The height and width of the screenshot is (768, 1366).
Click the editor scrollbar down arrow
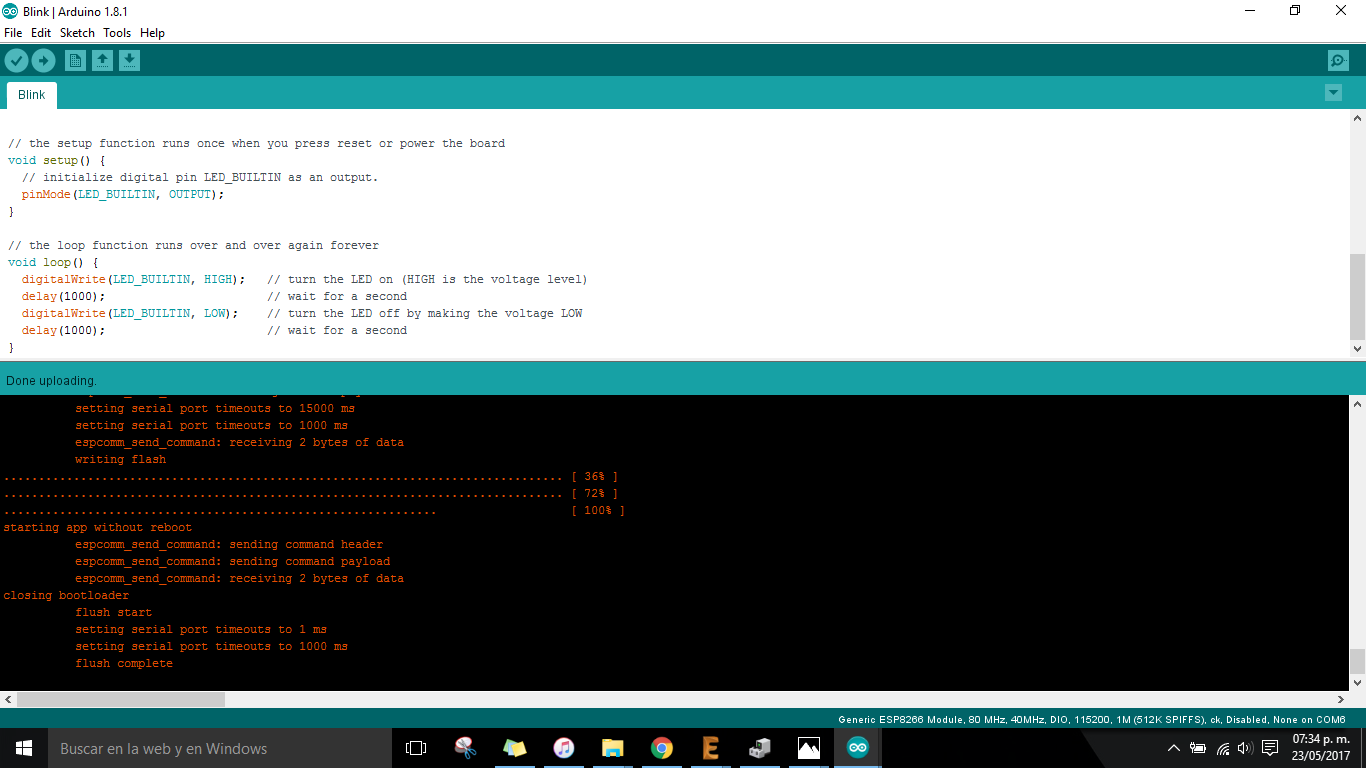[1357, 349]
